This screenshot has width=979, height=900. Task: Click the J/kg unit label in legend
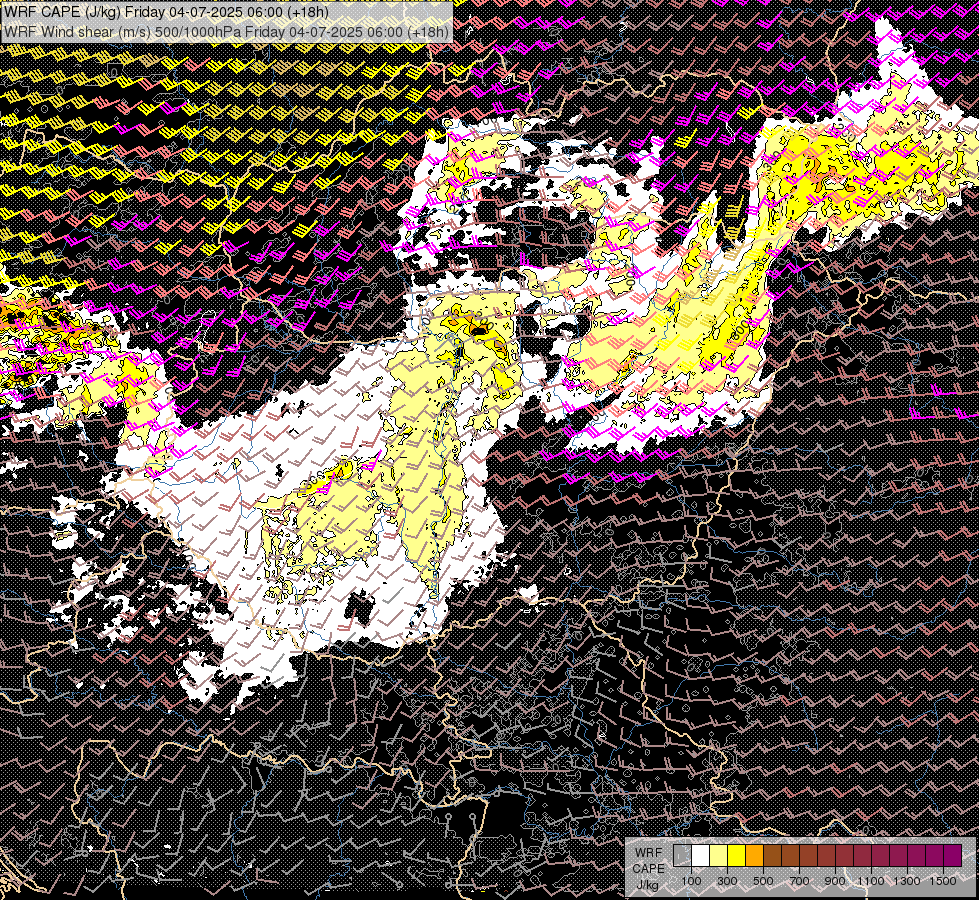(647, 885)
